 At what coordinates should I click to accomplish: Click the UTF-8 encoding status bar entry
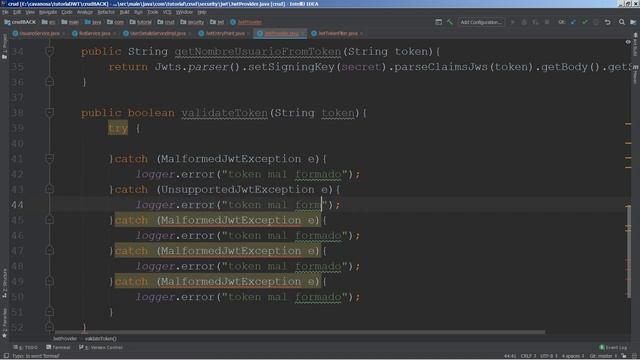[549, 356]
